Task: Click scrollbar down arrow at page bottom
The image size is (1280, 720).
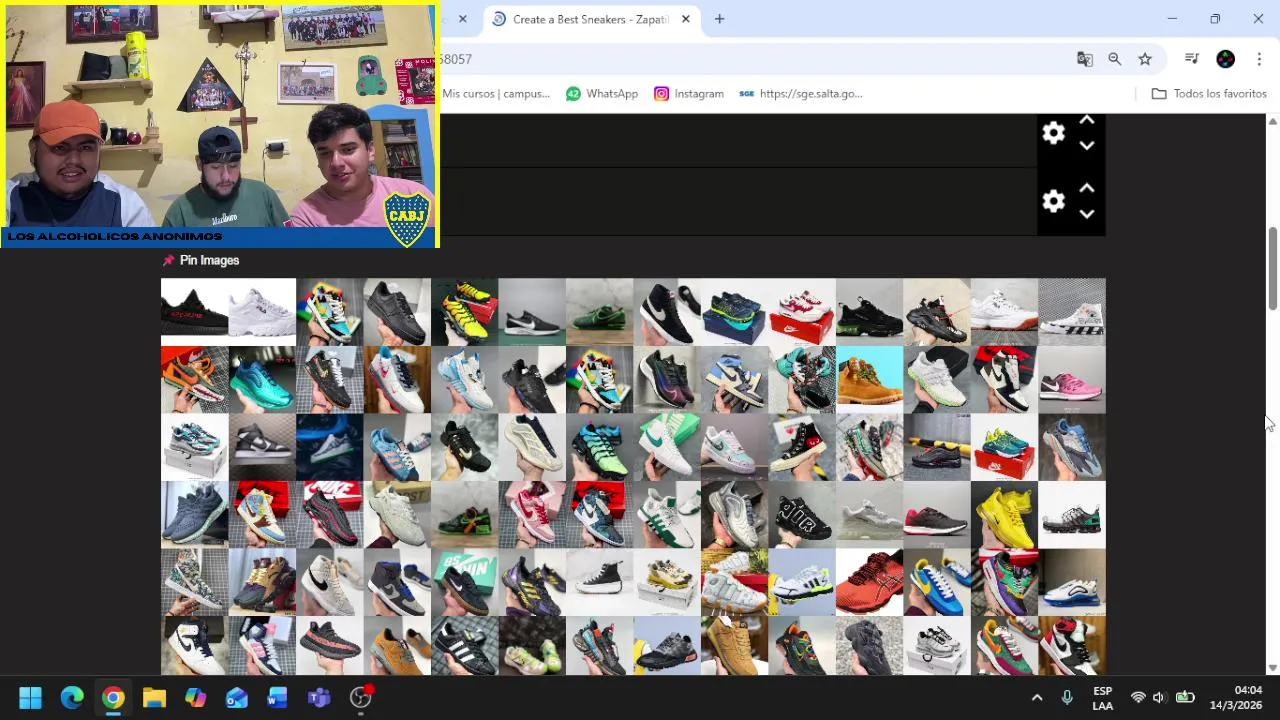Action: click(x=1273, y=667)
